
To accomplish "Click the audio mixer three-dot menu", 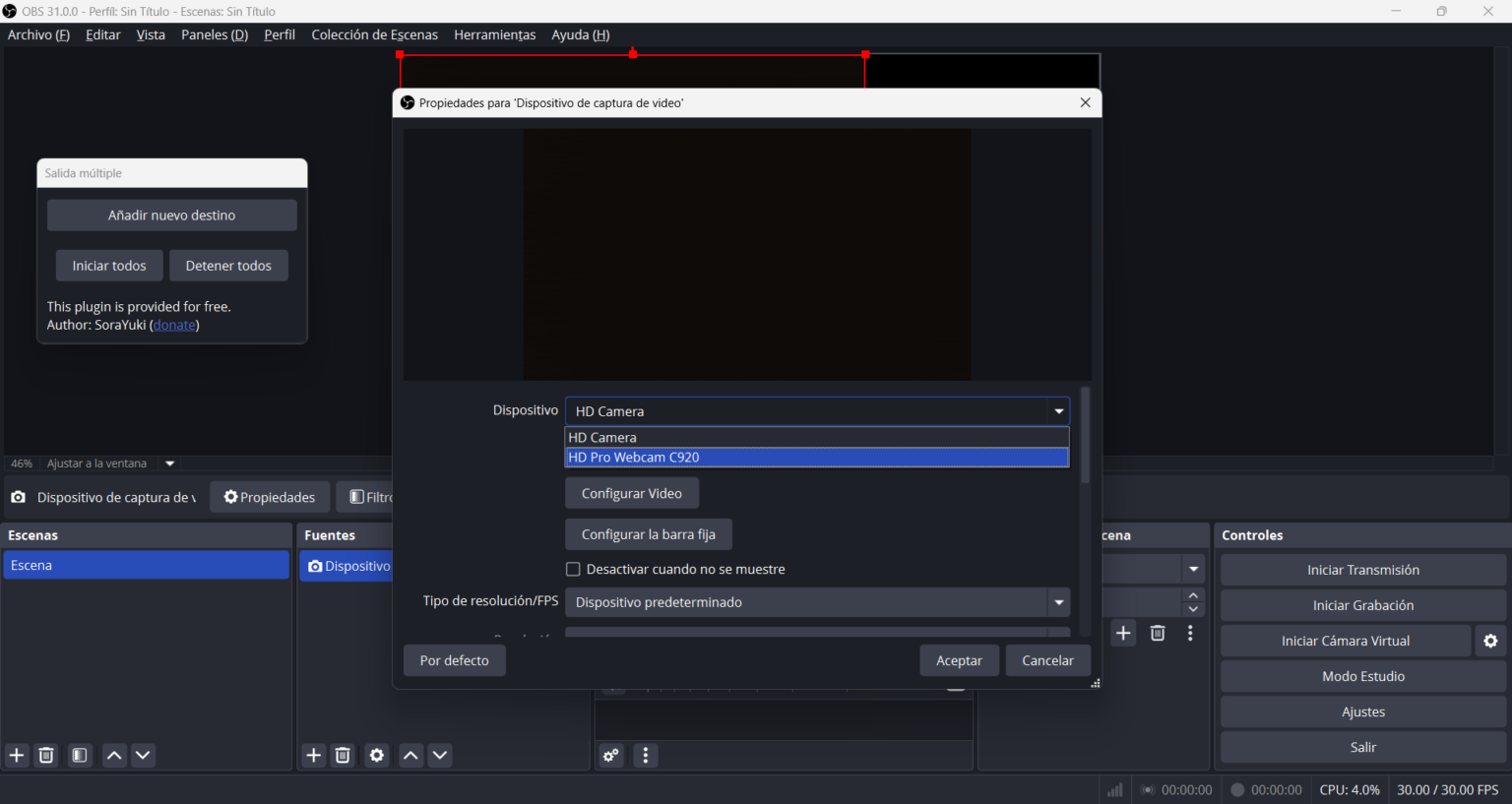I will coord(646,755).
